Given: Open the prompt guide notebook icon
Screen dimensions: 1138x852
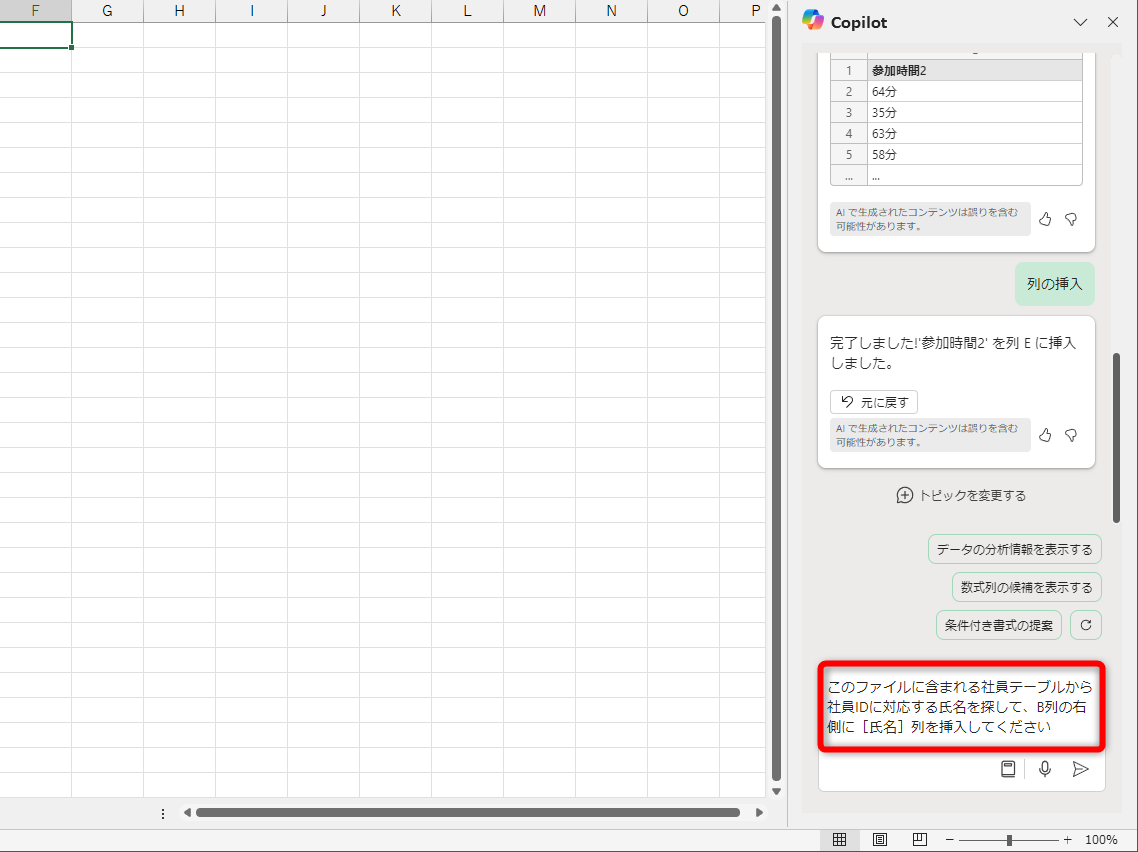Looking at the screenshot, I should tap(1008, 769).
